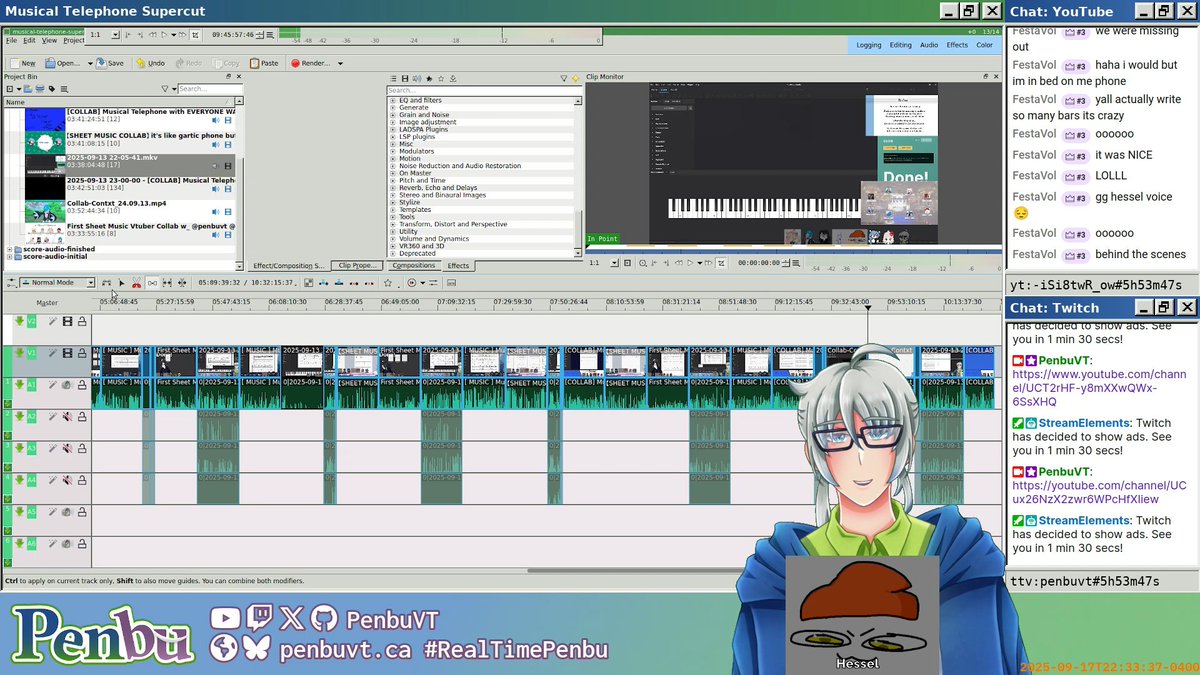
Task: Mute audio track A2
Action: 67,416
